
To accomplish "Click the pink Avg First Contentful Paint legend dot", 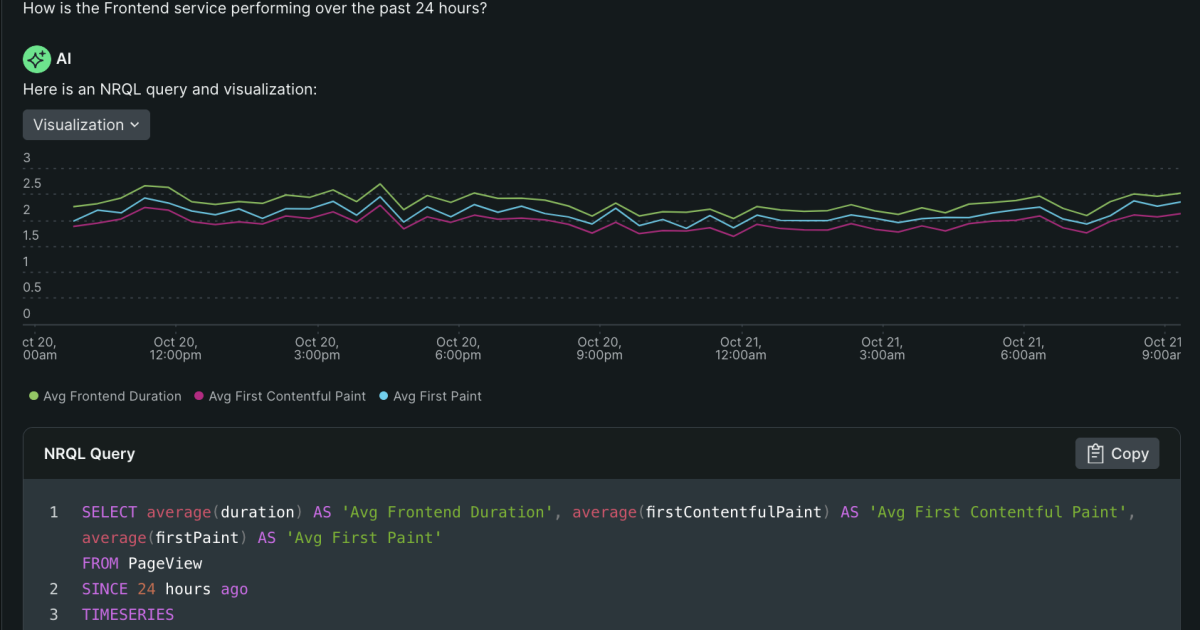I will [200, 396].
